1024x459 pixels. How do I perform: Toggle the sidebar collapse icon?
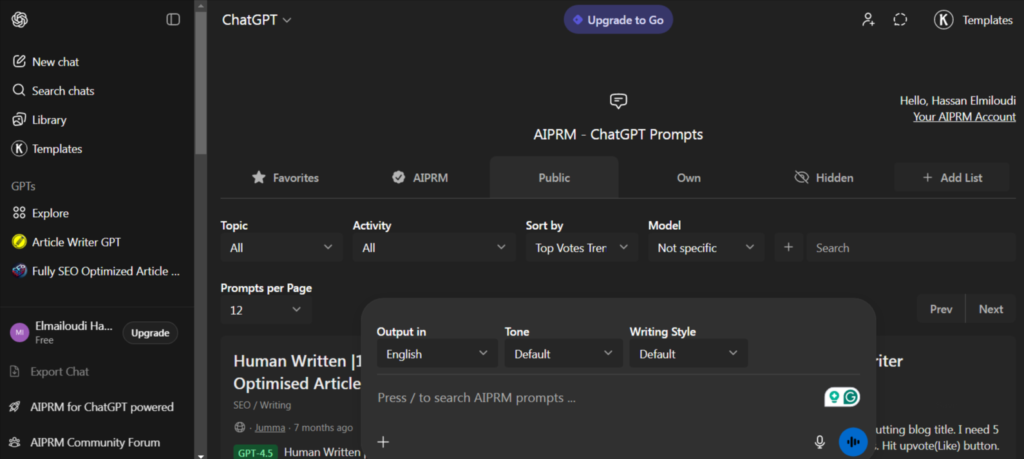pos(173,19)
